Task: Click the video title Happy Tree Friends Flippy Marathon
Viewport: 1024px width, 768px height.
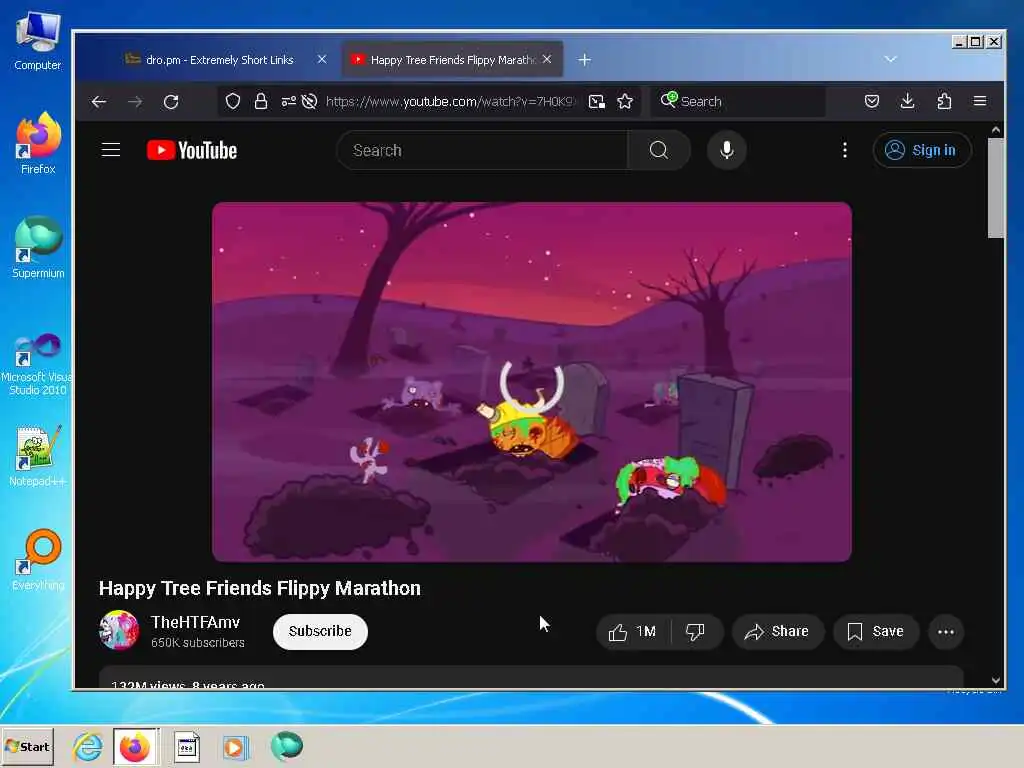Action: coord(260,588)
